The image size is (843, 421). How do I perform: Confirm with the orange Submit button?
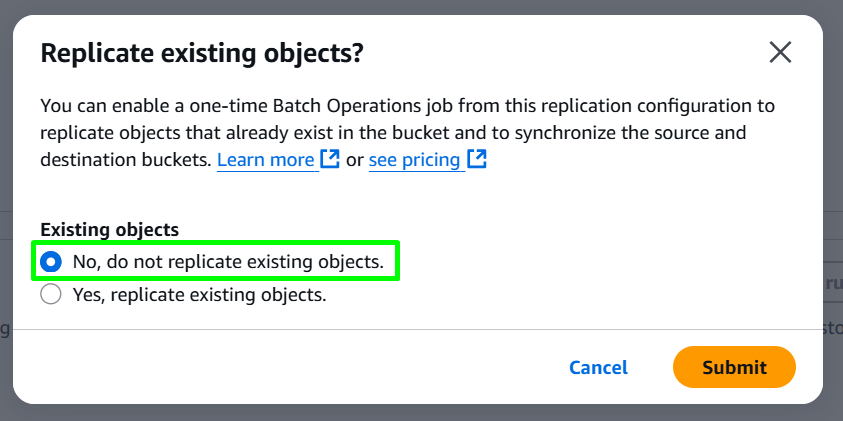(734, 367)
